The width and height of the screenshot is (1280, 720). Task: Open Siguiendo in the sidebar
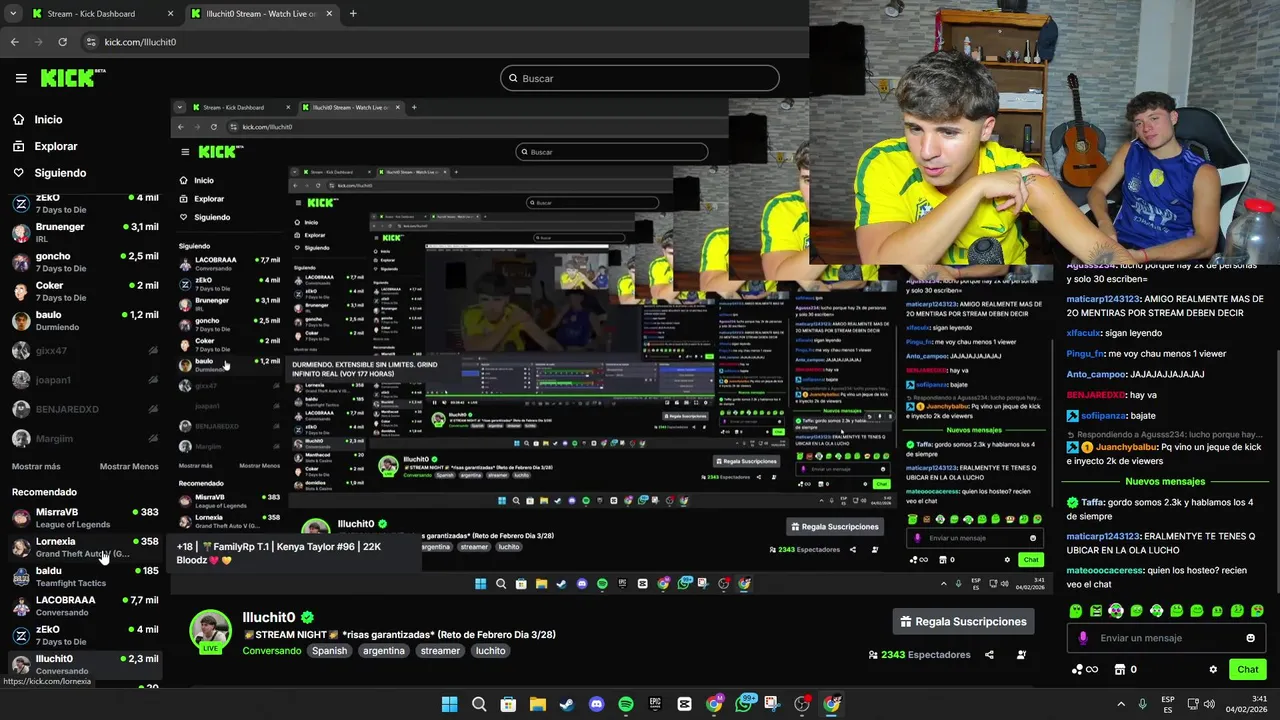(60, 173)
